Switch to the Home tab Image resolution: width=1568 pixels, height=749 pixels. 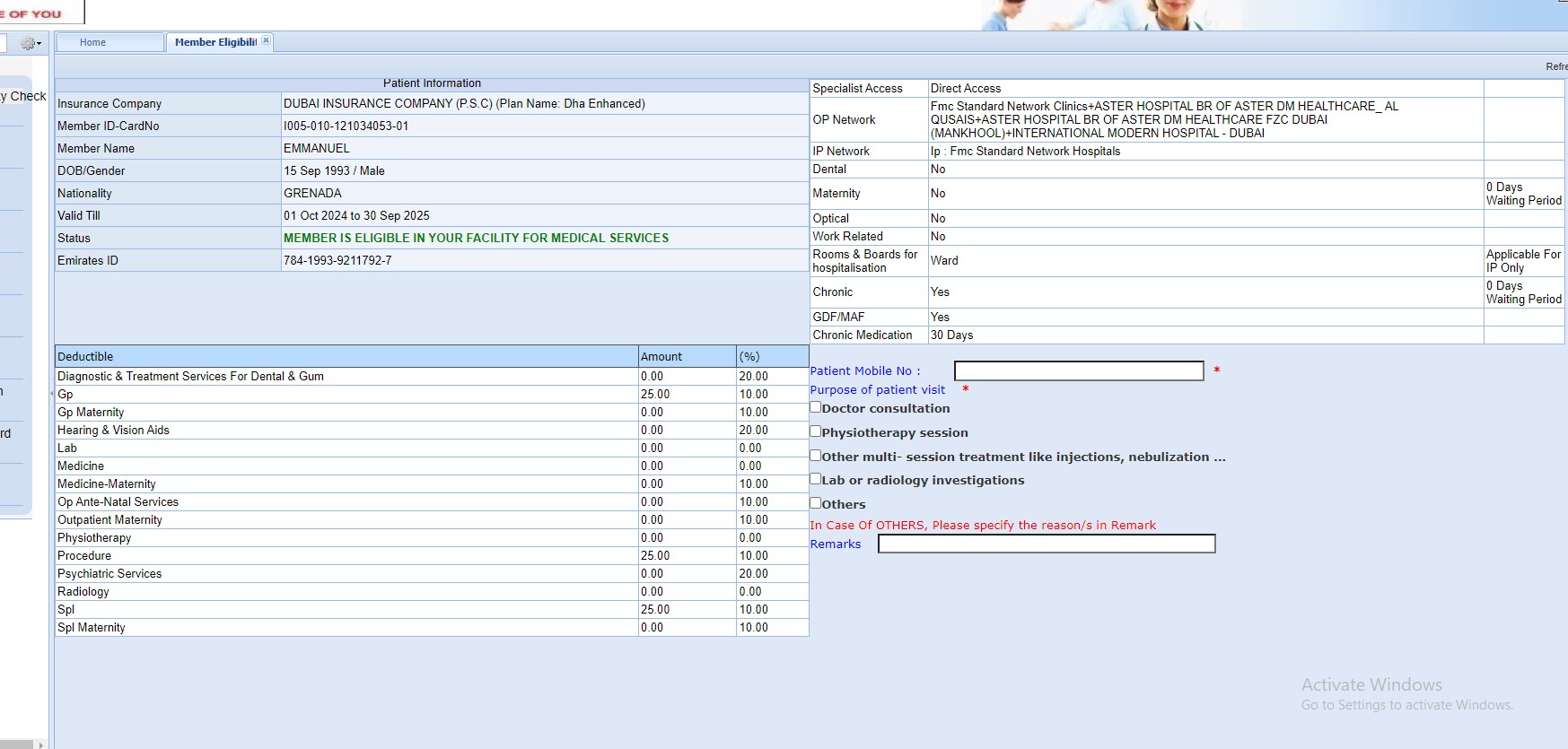point(92,42)
